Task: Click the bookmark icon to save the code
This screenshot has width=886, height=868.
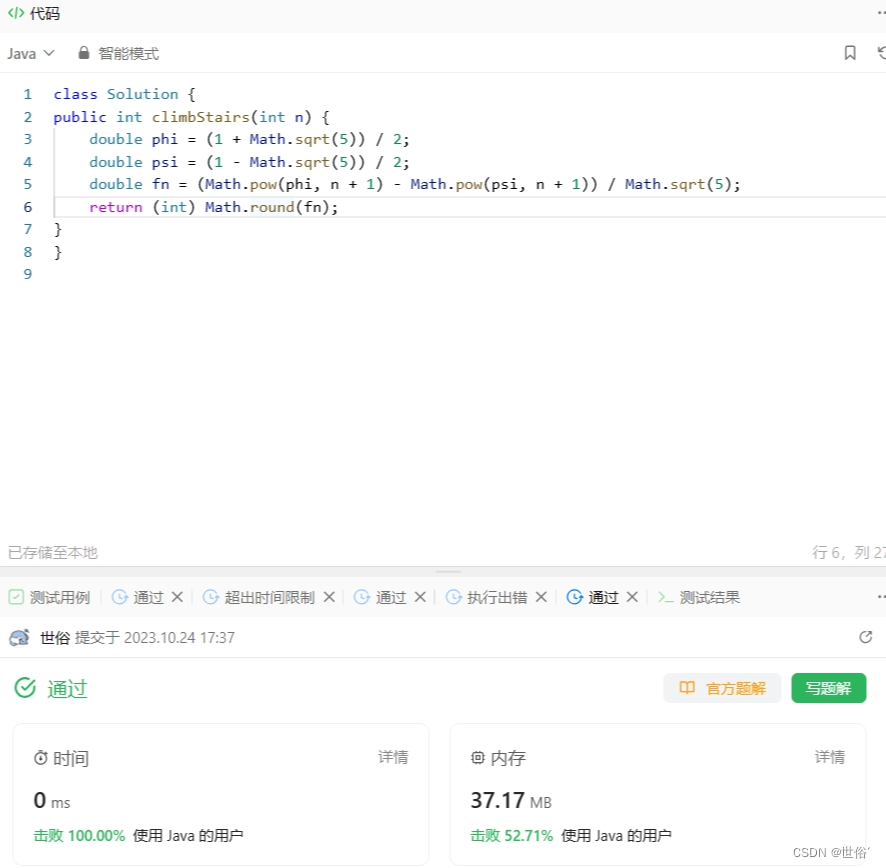Action: pyautogui.click(x=849, y=53)
